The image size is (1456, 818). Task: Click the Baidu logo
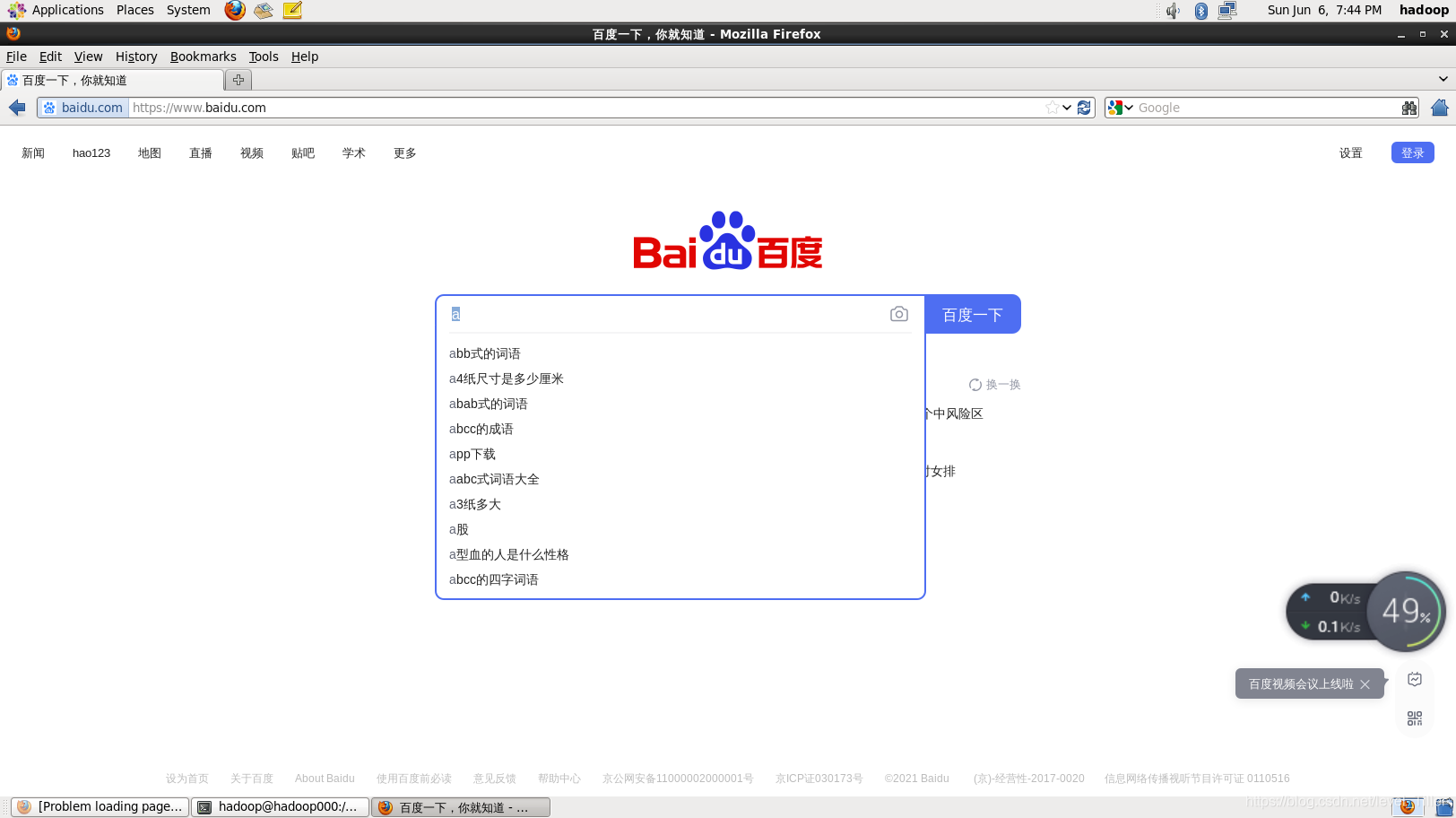click(728, 240)
